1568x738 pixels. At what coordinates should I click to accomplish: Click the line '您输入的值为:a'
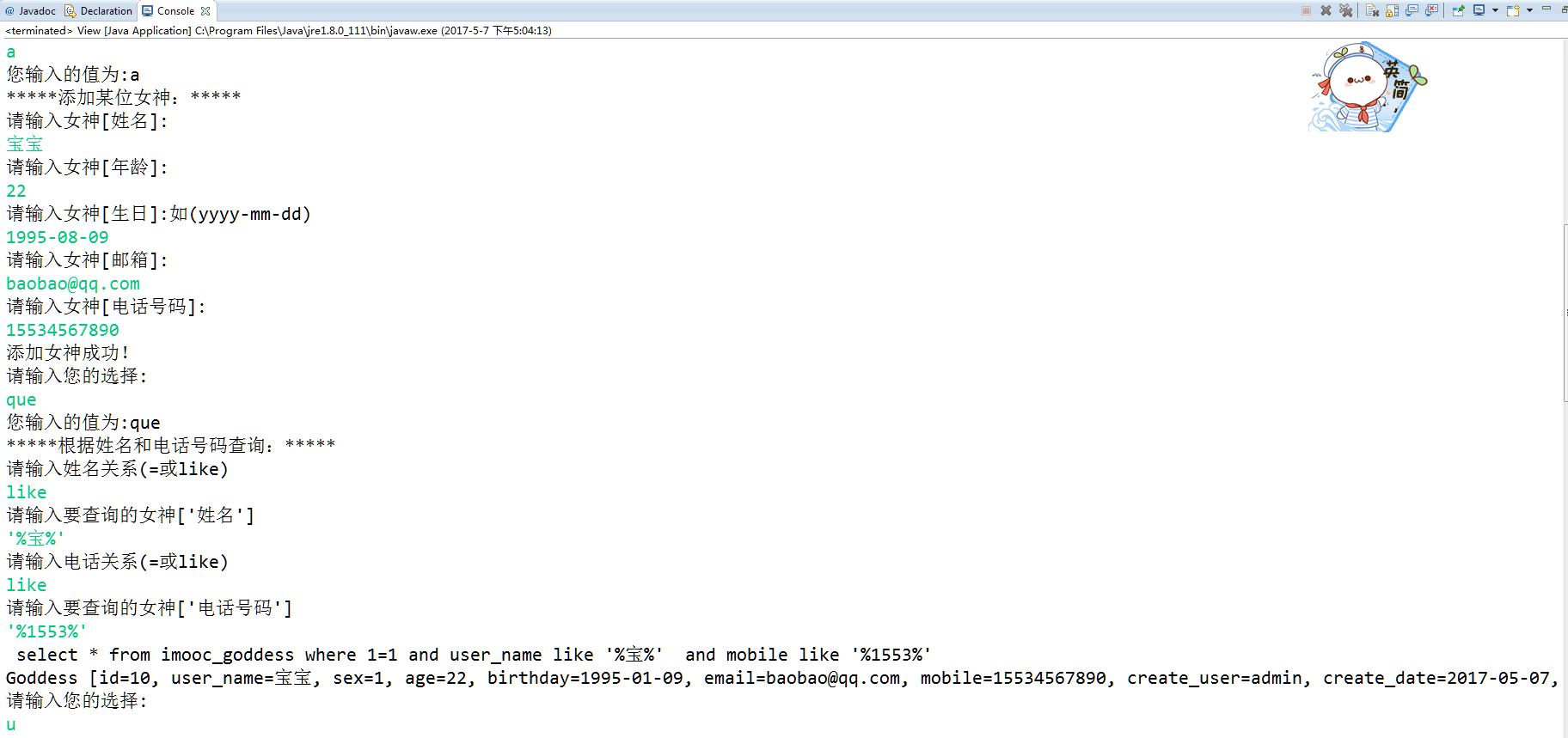click(73, 75)
